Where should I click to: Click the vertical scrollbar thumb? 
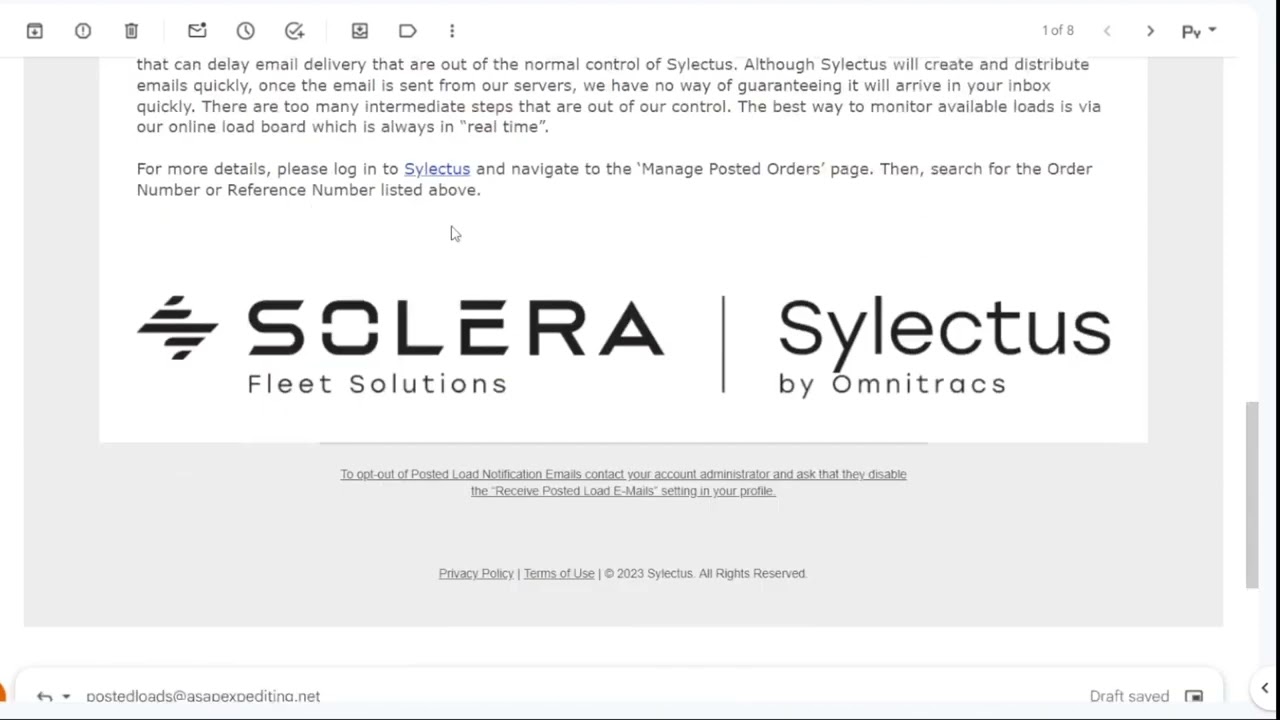pos(1251,494)
